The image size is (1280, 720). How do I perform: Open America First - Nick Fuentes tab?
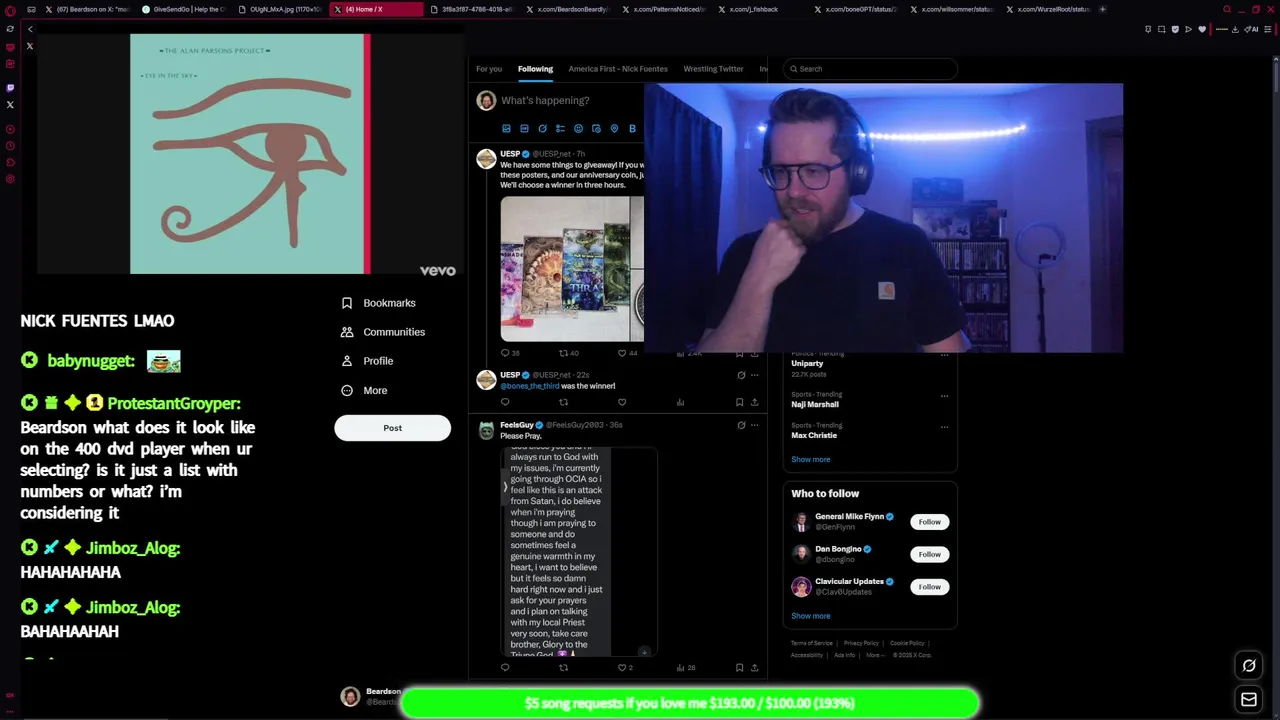(x=619, y=69)
